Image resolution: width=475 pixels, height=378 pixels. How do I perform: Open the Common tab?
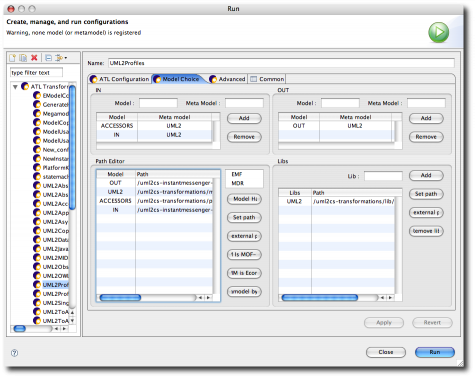tap(267, 79)
